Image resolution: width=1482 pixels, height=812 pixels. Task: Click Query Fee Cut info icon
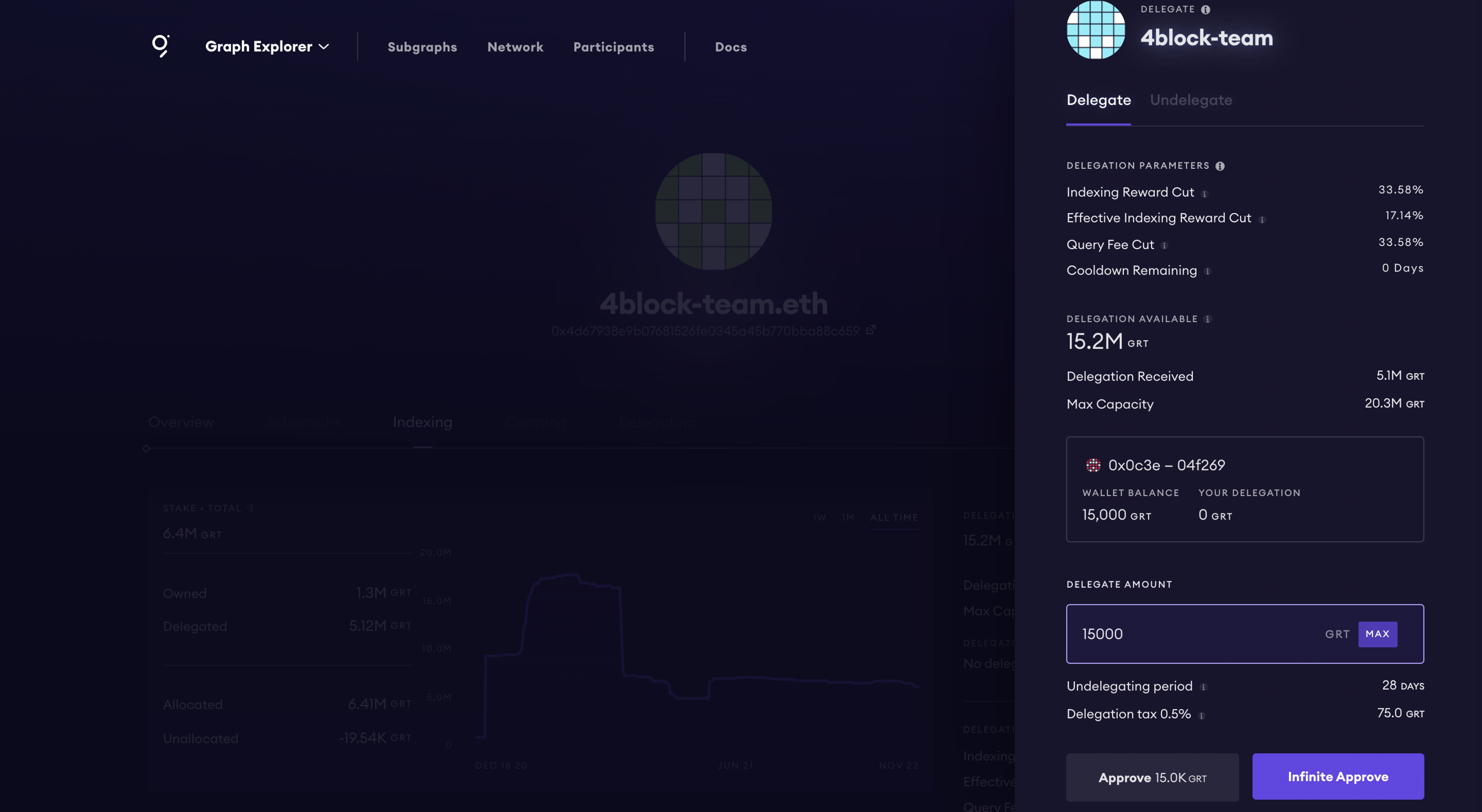(x=1165, y=246)
